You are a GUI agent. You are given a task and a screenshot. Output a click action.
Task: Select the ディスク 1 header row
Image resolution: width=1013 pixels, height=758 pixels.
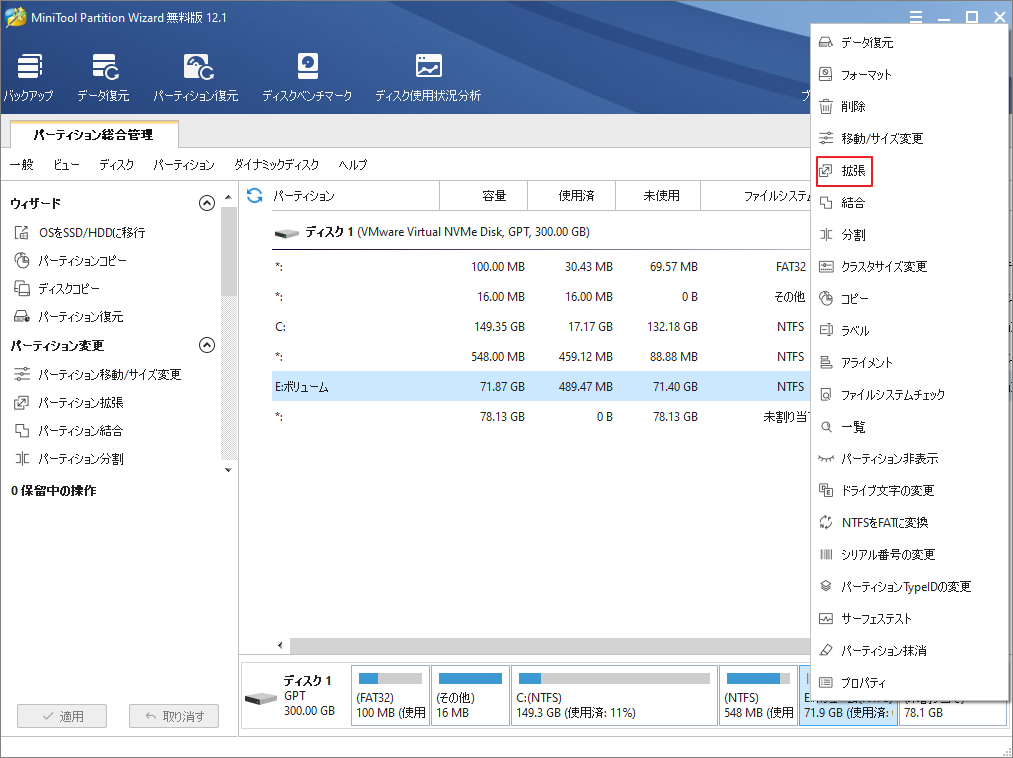(540, 232)
